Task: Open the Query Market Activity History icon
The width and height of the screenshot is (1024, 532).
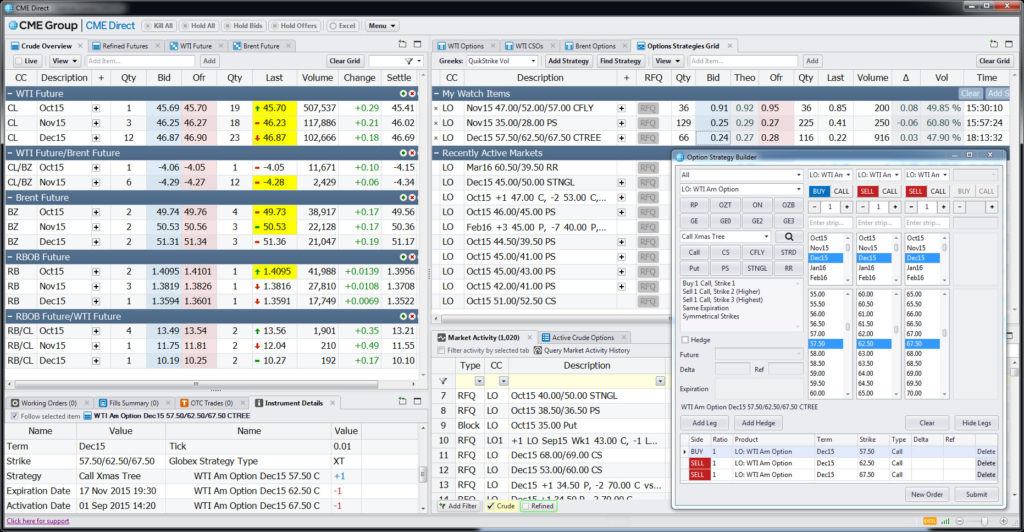Action: 536,351
